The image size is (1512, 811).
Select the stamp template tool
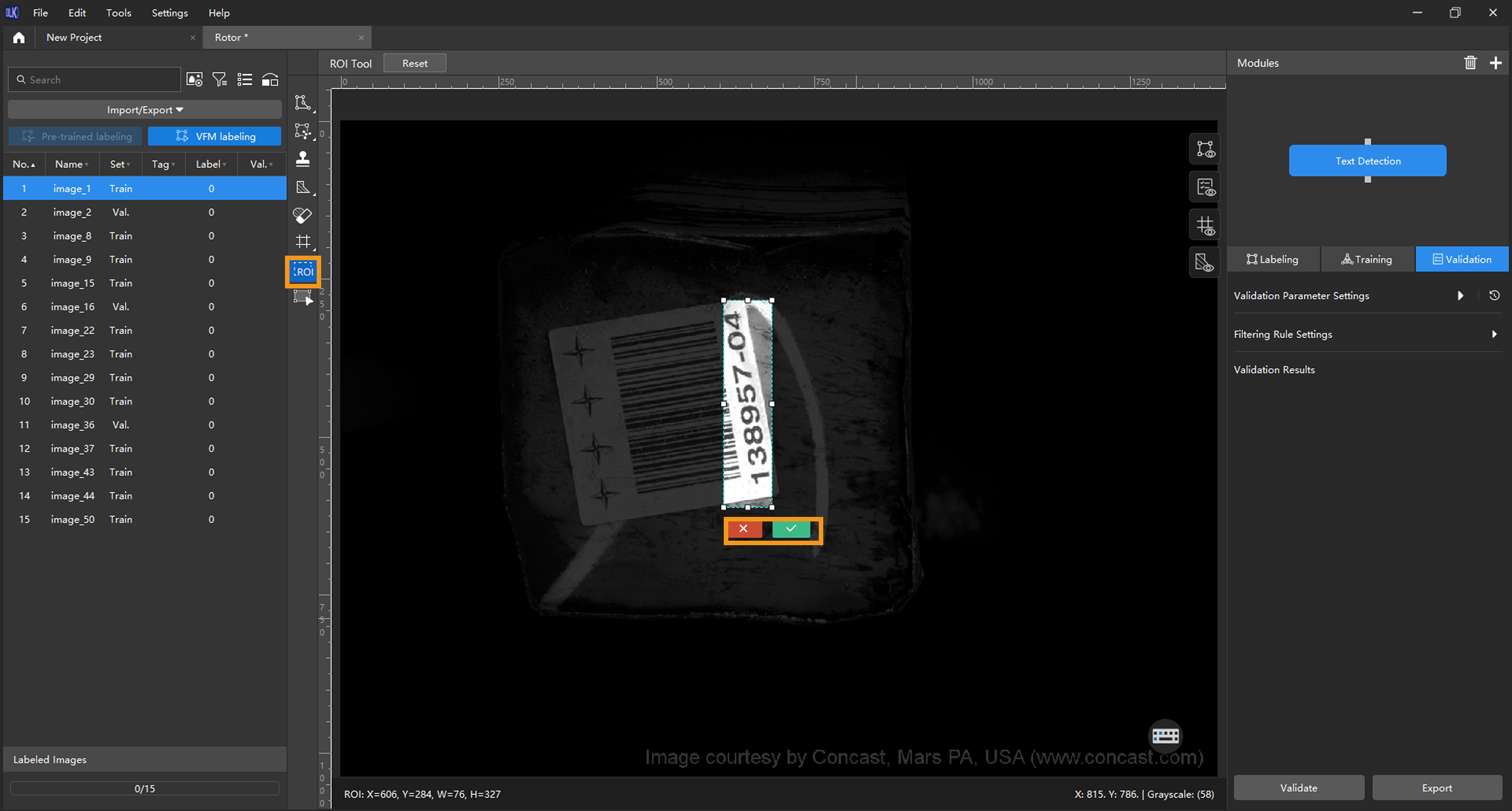tap(303, 159)
